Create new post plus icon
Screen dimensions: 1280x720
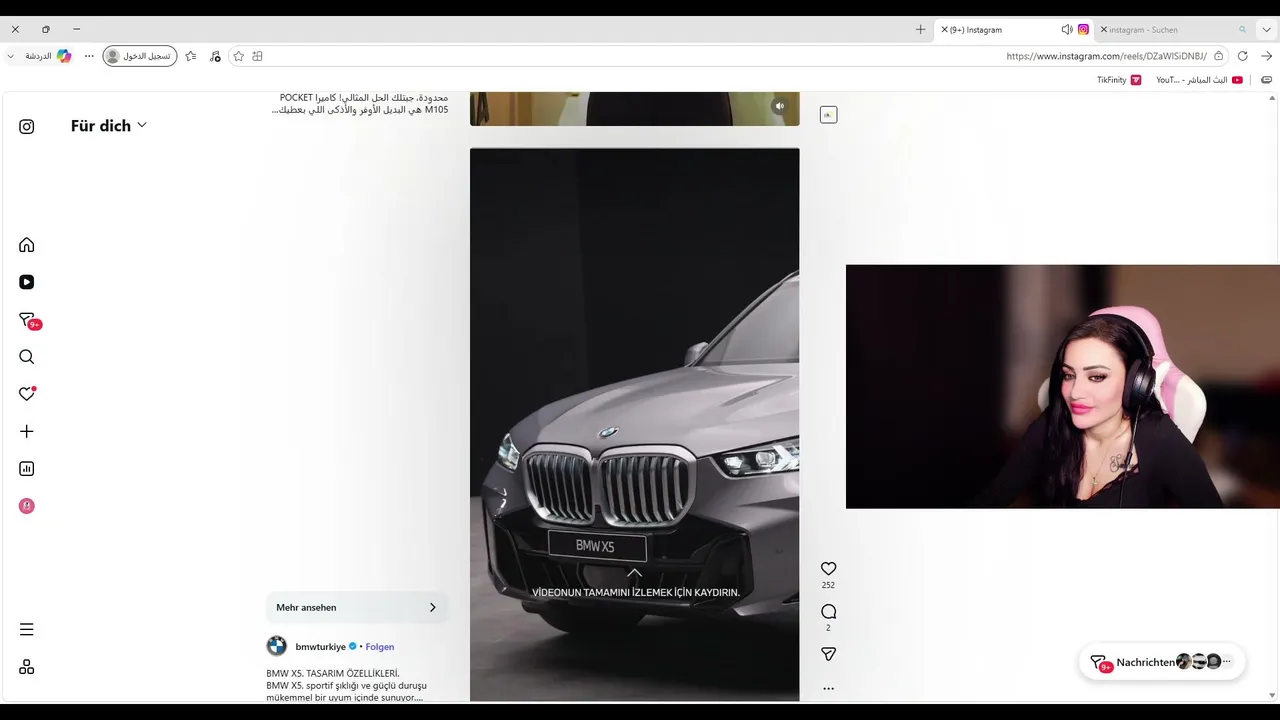pos(27,431)
